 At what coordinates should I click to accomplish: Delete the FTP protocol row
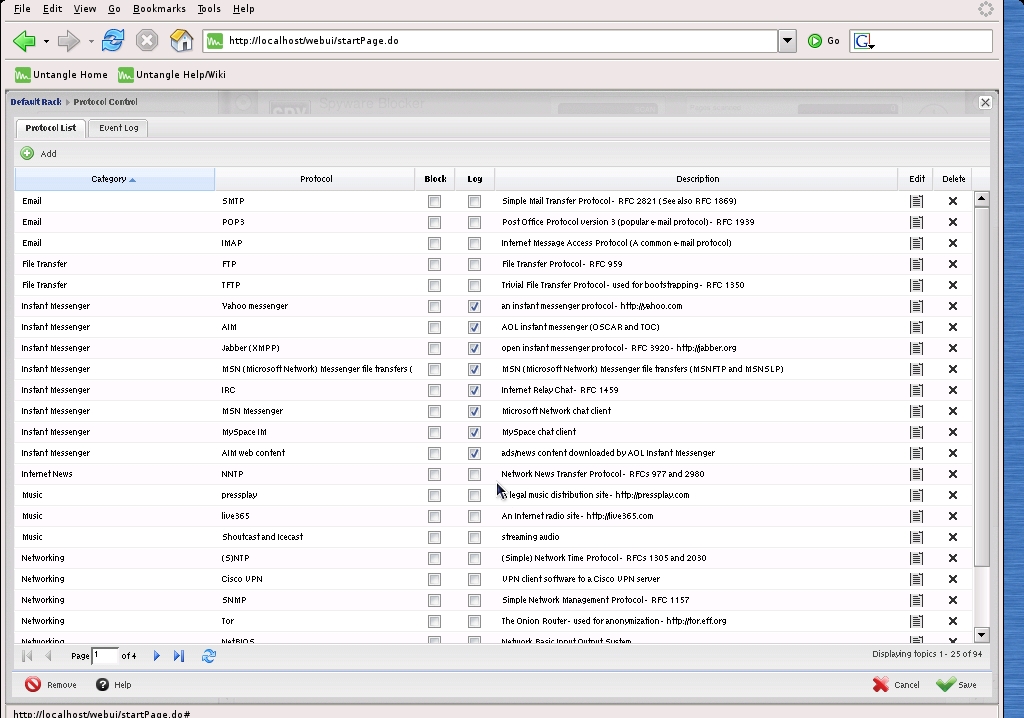pos(953,264)
